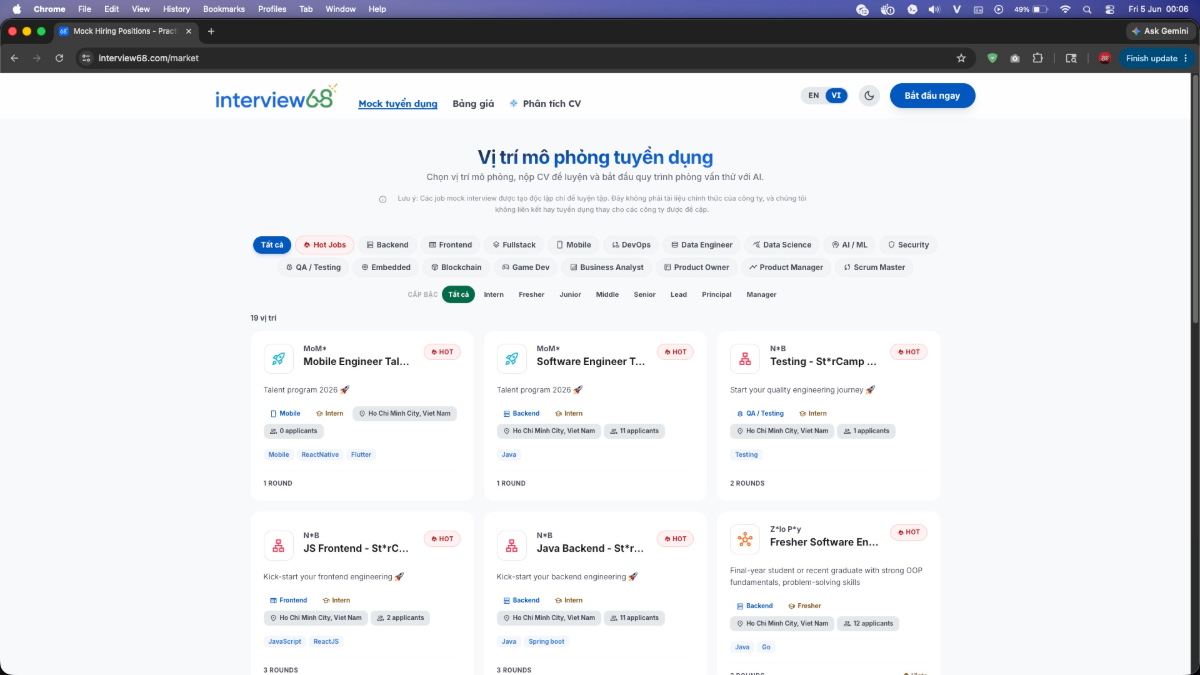Viewport: 1200px width, 675px height.
Task: Open a new browser tab
Action: tap(211, 31)
